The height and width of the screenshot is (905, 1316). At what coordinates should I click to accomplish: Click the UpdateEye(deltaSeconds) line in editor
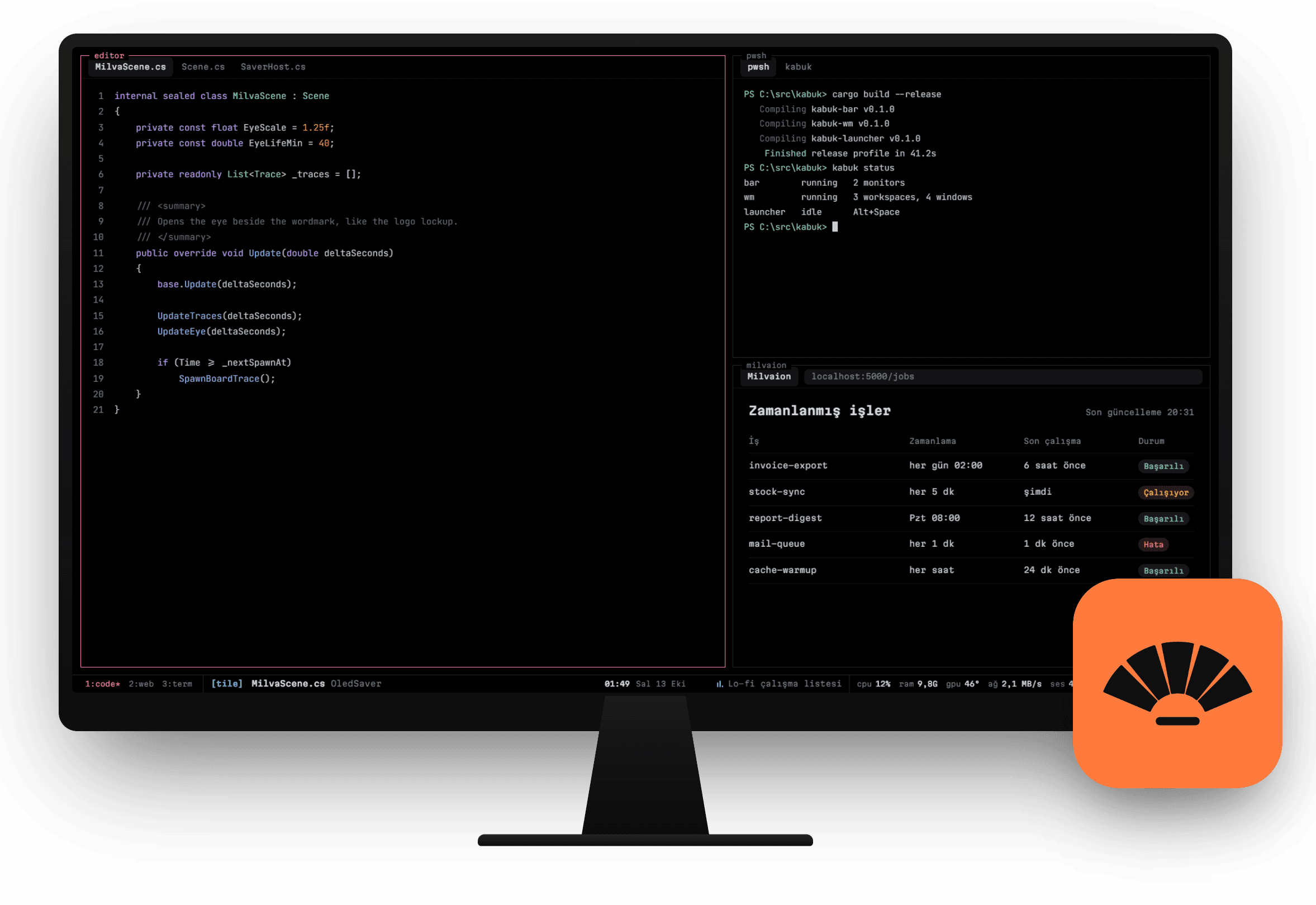(x=222, y=331)
